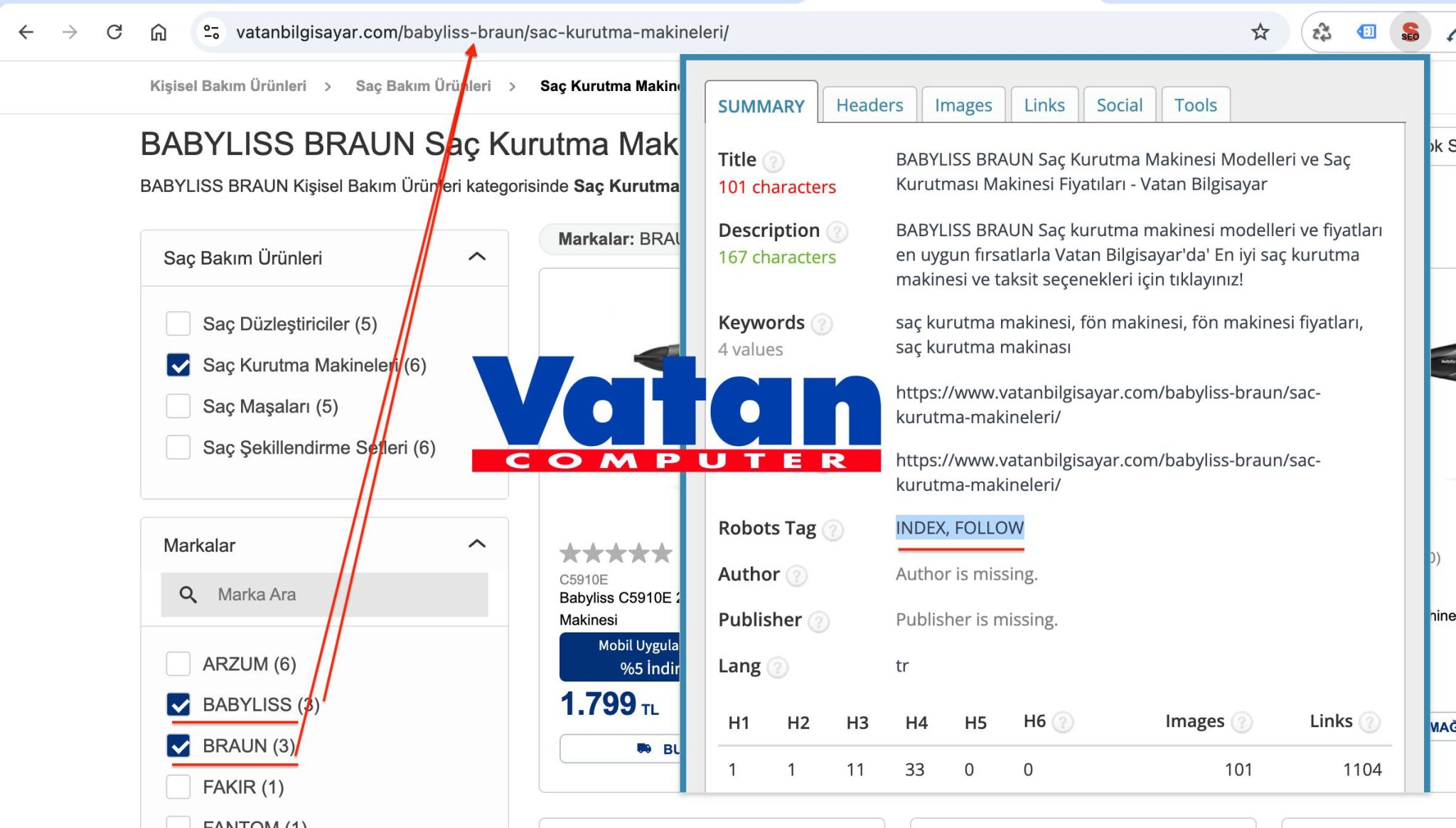Click the Marka Ara search magnifier icon
This screenshot has width=1456, height=828.
coord(188,595)
